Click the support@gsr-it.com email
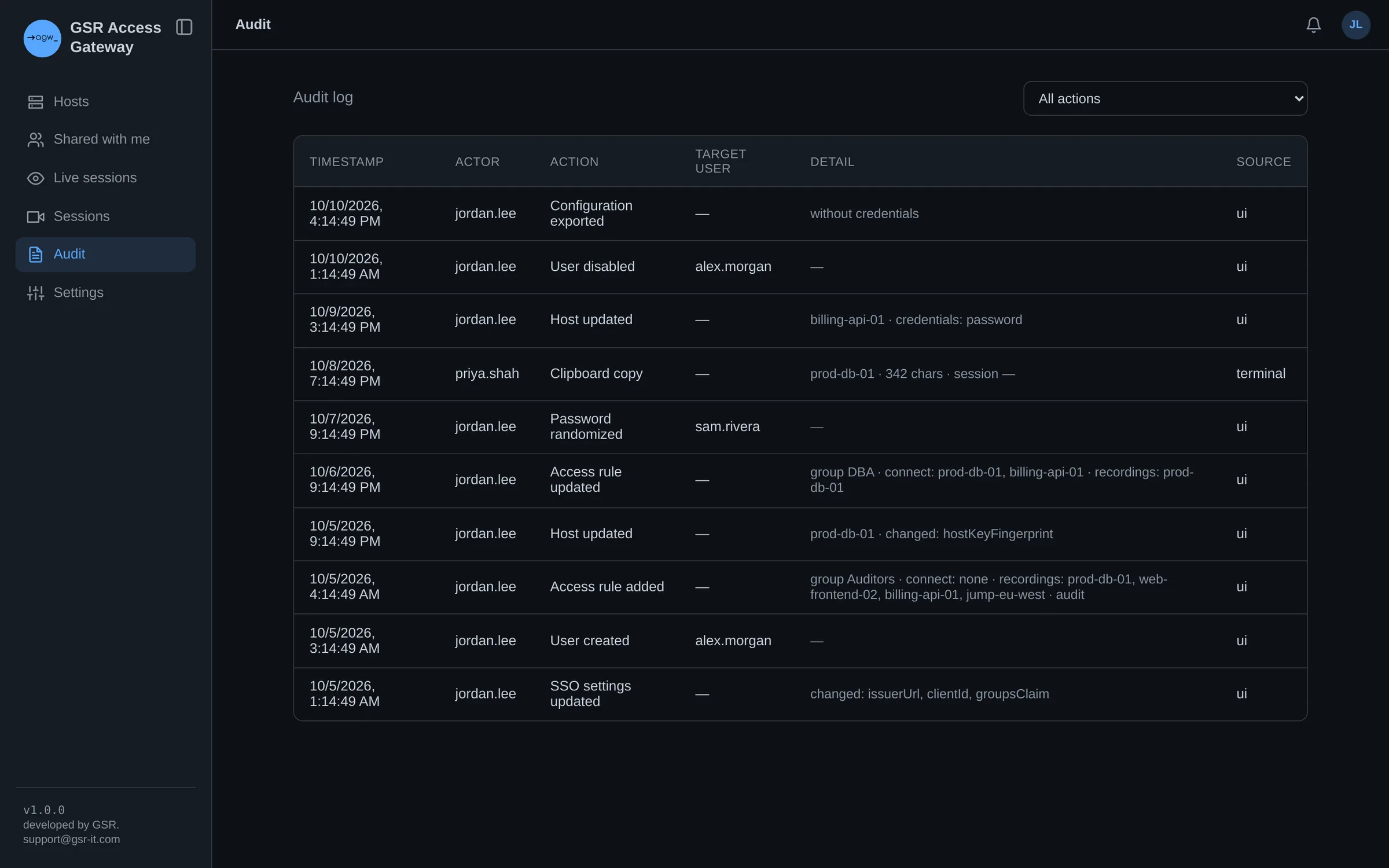Screen dimensions: 1389x868 [x=71, y=840]
